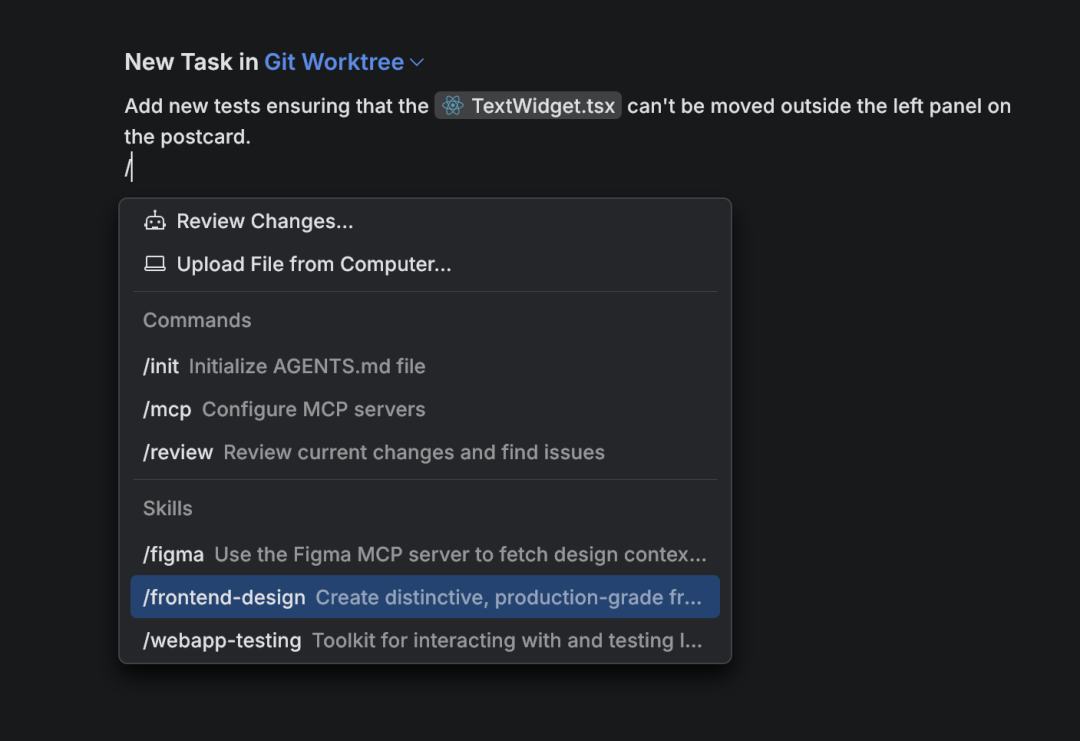1080x741 pixels.
Task: Open the Git Worktree link
Action: point(334,62)
